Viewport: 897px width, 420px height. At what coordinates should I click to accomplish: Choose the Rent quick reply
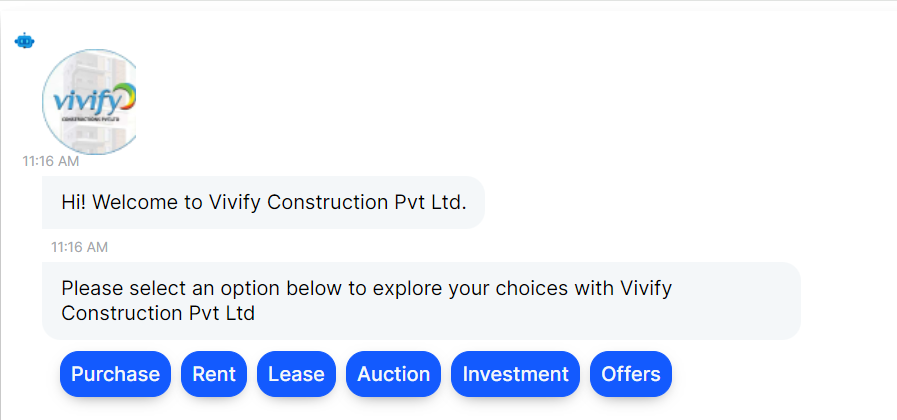pos(214,374)
